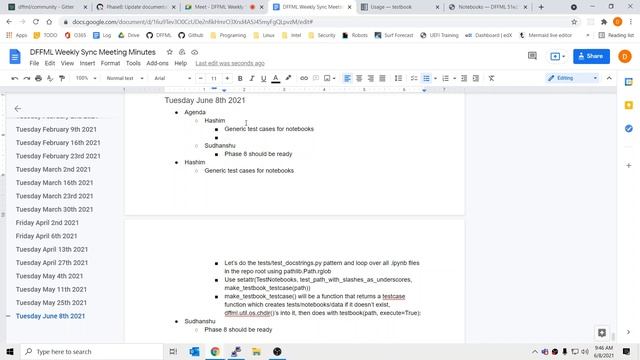Move the document to a folder
Image resolution: width=640 pixels, height=360 pixels.
[182, 52]
